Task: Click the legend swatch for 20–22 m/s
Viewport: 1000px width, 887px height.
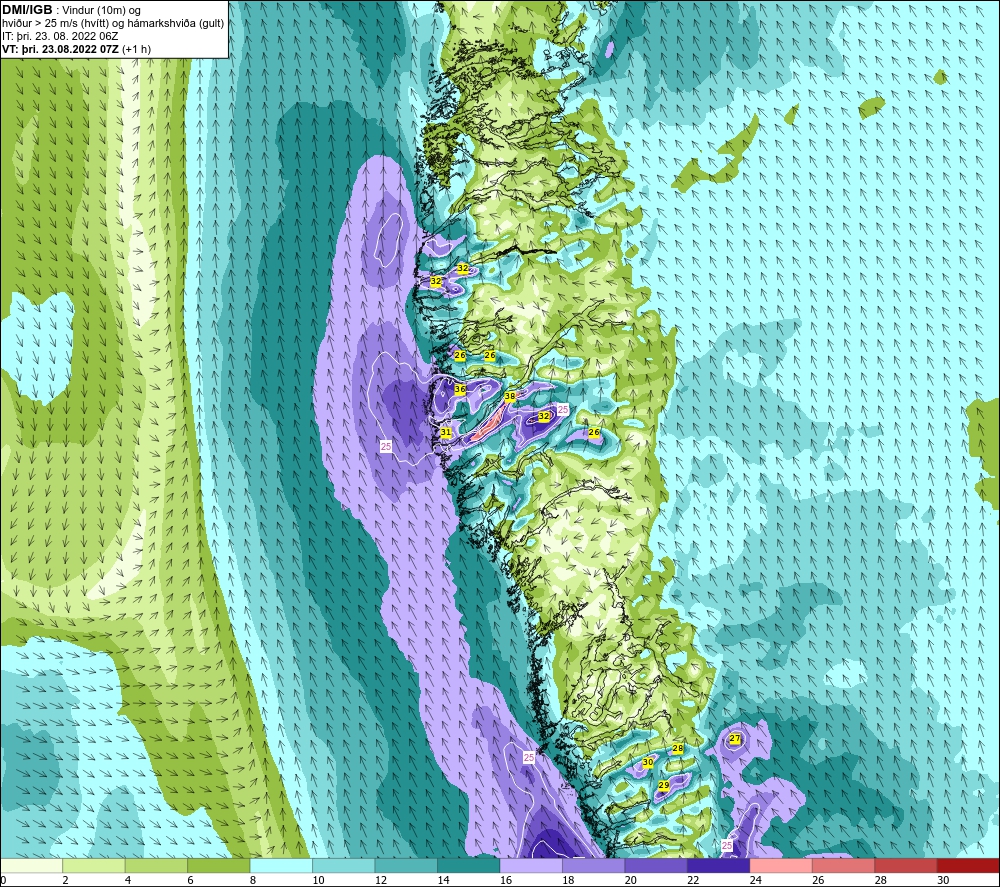Action: tap(656, 865)
